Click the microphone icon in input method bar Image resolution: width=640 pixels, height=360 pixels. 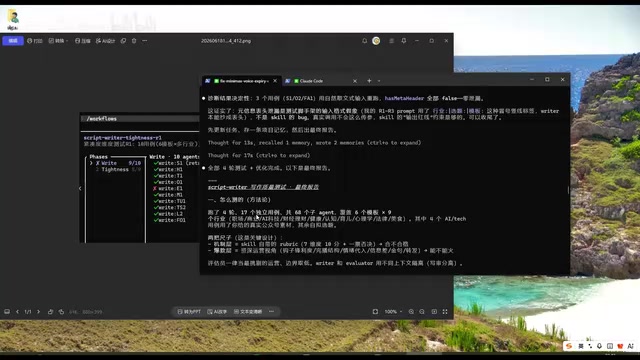click(599, 346)
